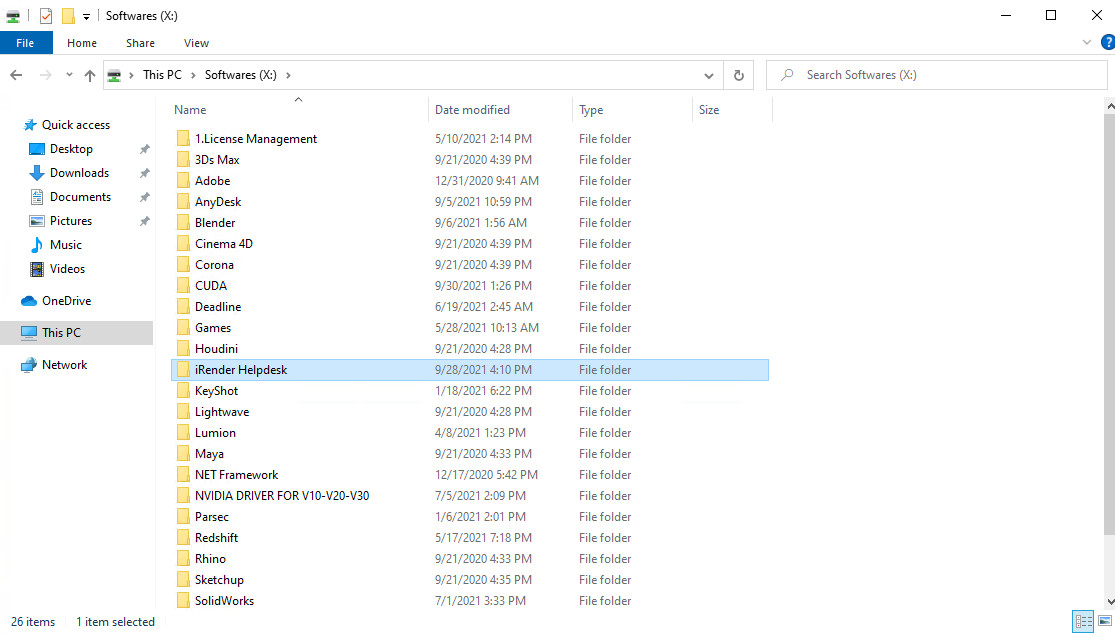This screenshot has height=634, width=1115.
Task: Click the Properties quick access toolbar icon
Action: click(46, 16)
